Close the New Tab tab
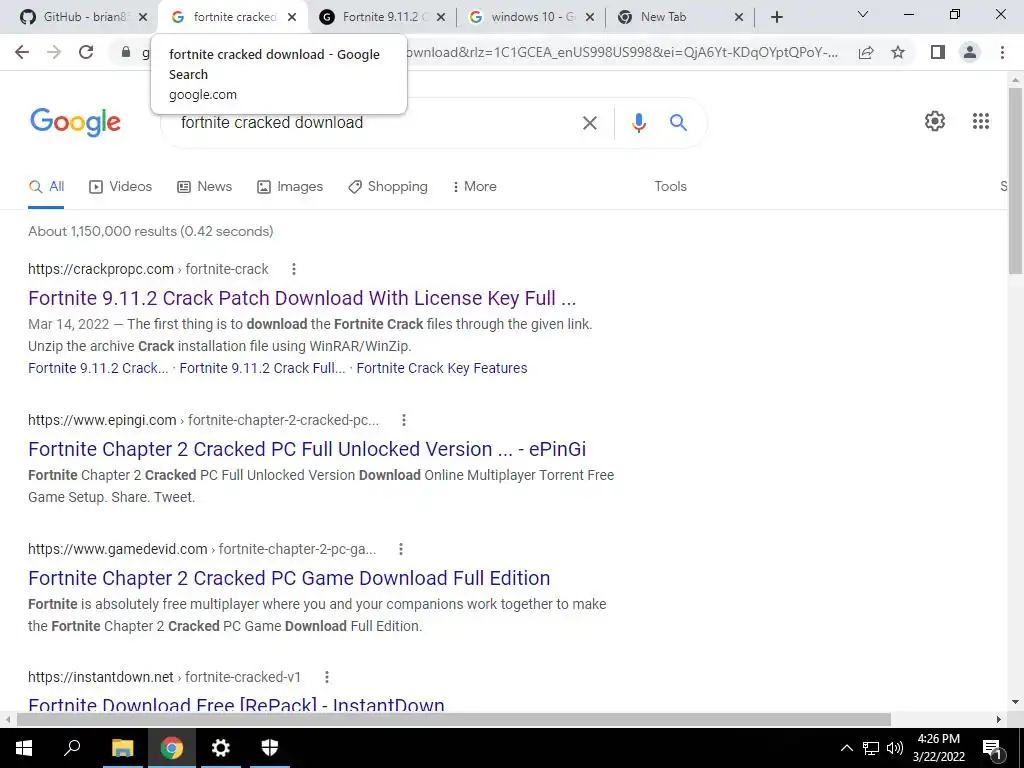Viewport: 1024px width, 768px height. (x=739, y=18)
